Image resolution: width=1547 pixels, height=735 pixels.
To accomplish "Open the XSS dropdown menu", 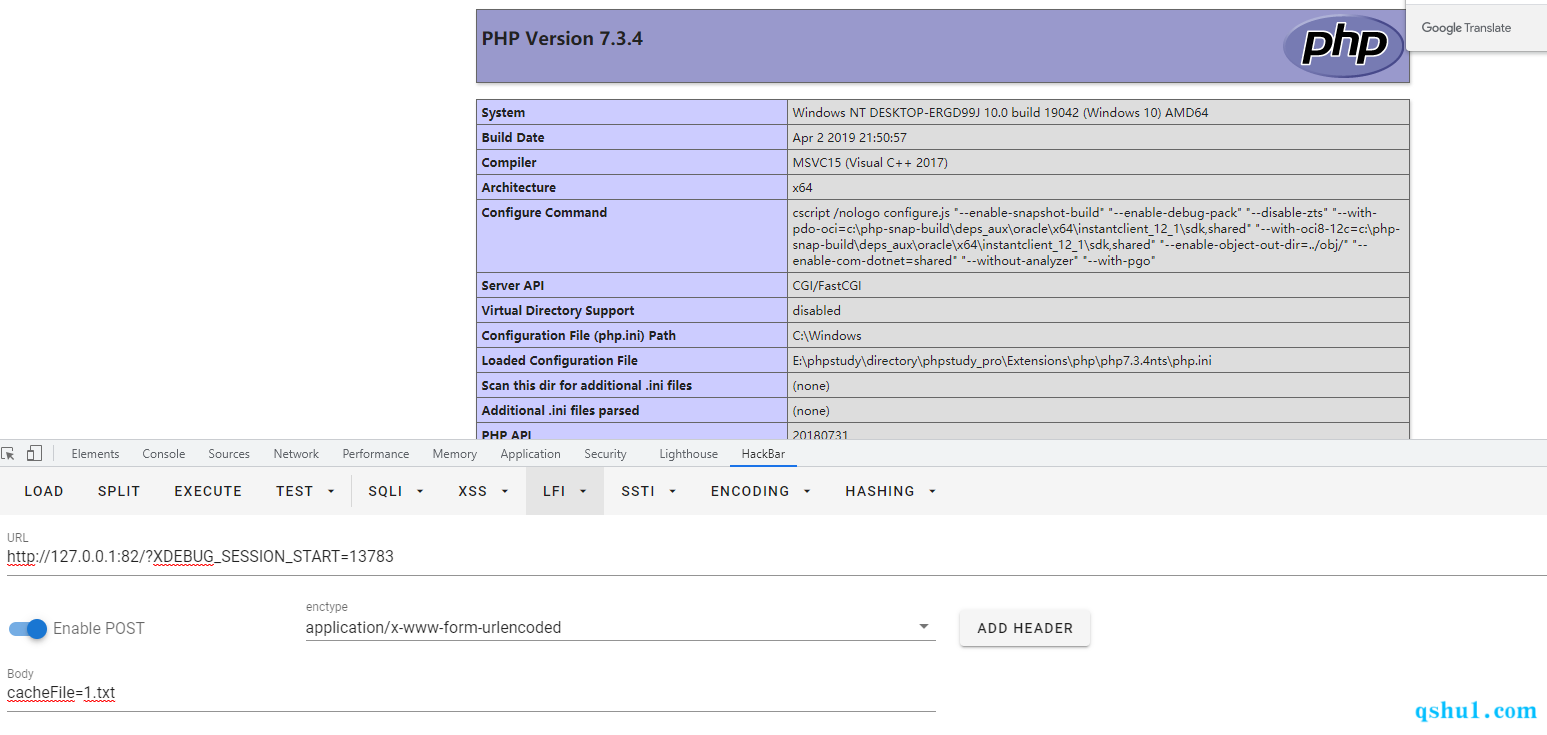I will coord(484,491).
